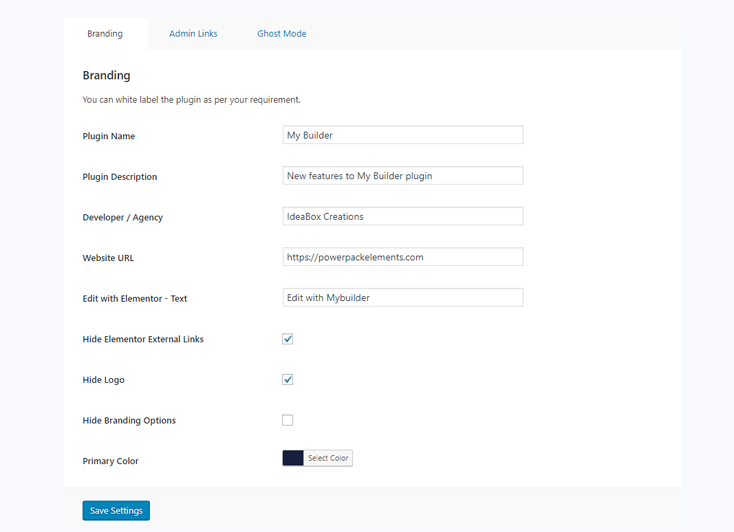Viewport: 734px width, 532px height.
Task: Uncheck the Hide Logo checkbox
Action: [x=287, y=379]
